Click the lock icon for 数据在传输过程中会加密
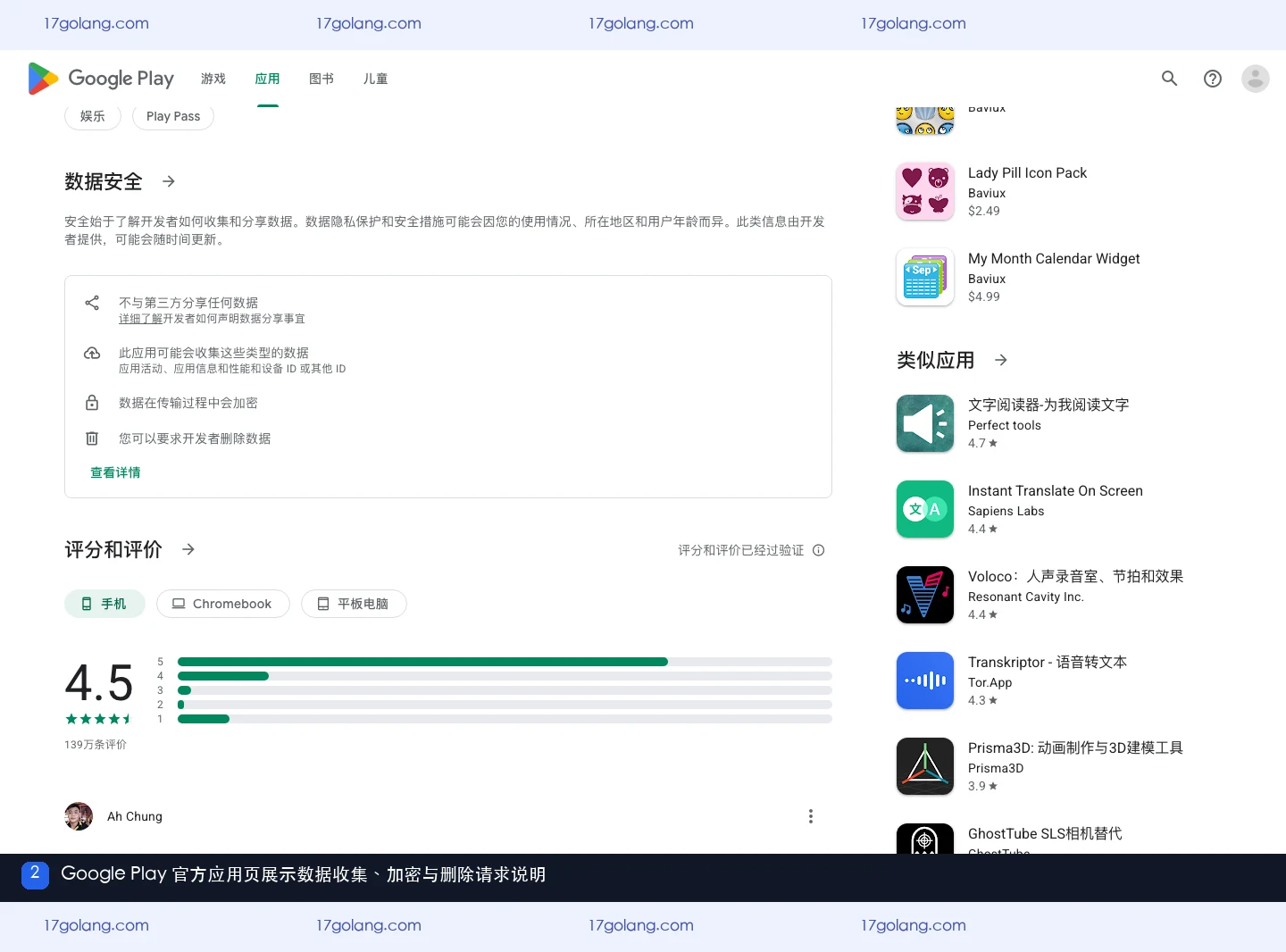Viewport: 1286px width, 952px height. click(x=92, y=403)
